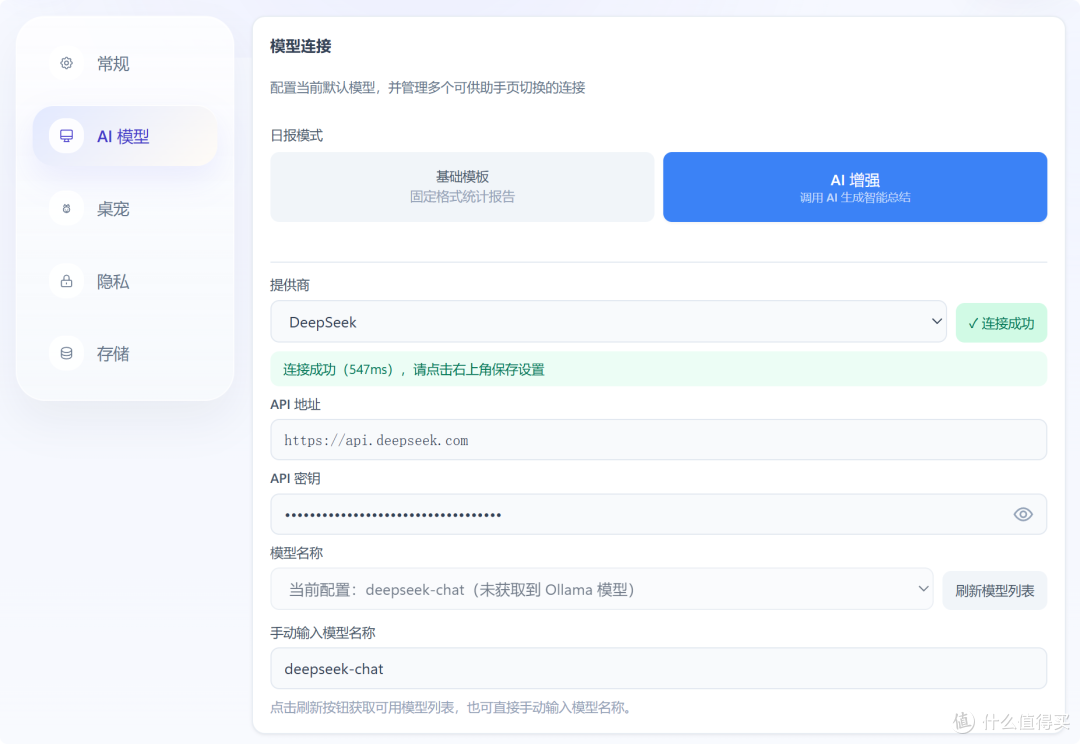Image resolution: width=1080 pixels, height=744 pixels.
Task: Focus the API 地址 input field
Action: (658, 440)
